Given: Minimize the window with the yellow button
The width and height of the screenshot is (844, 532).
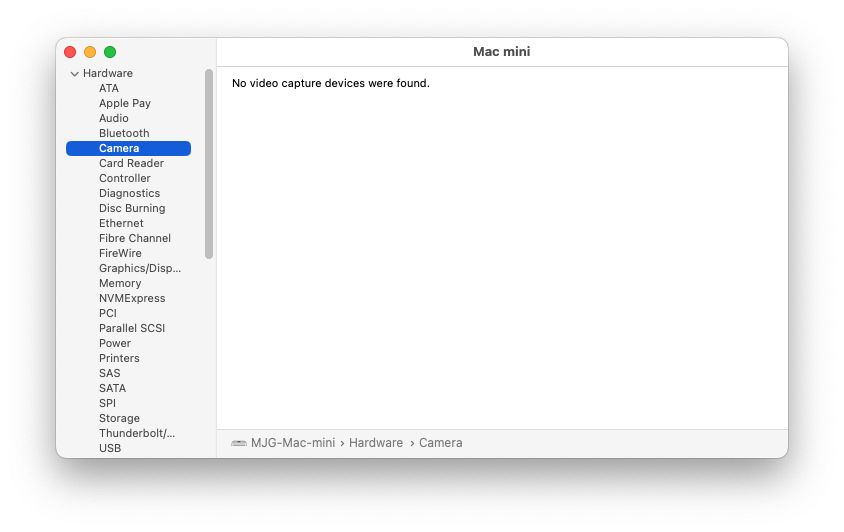Looking at the screenshot, I should 90,52.
